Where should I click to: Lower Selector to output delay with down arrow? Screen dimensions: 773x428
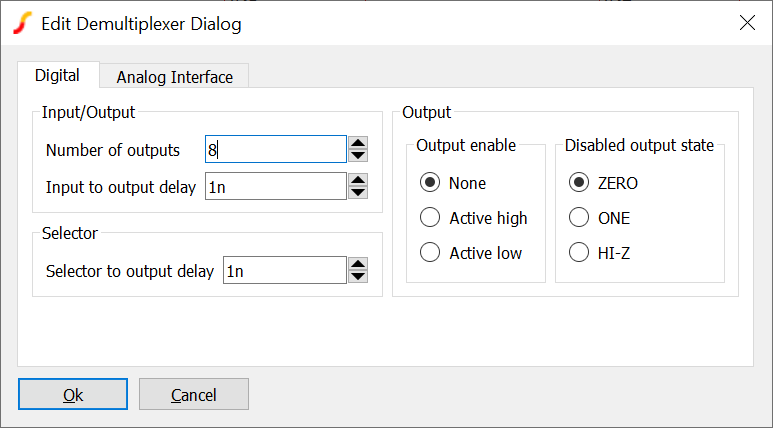point(358,276)
